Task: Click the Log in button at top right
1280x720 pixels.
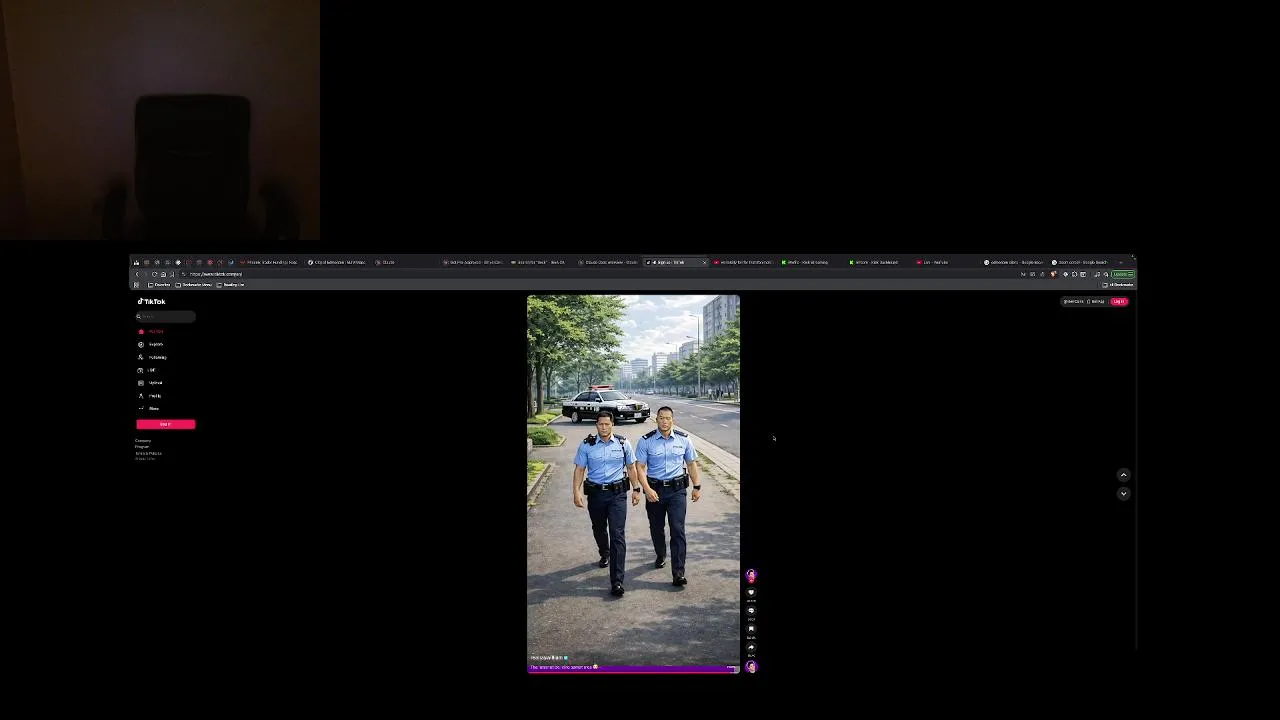Action: [x=1119, y=301]
